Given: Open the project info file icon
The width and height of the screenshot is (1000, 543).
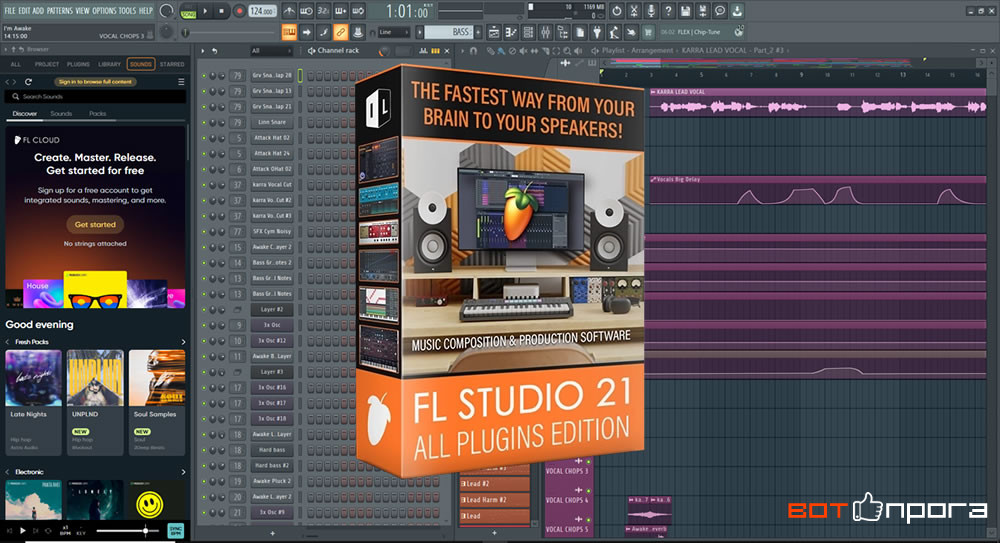Looking at the screenshot, I should [x=580, y=32].
